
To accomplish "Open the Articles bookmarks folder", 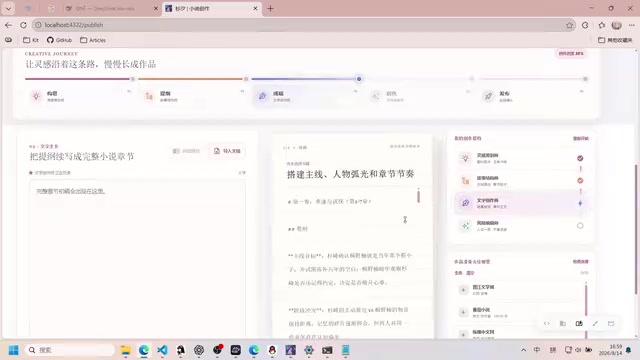I will 93,40.
